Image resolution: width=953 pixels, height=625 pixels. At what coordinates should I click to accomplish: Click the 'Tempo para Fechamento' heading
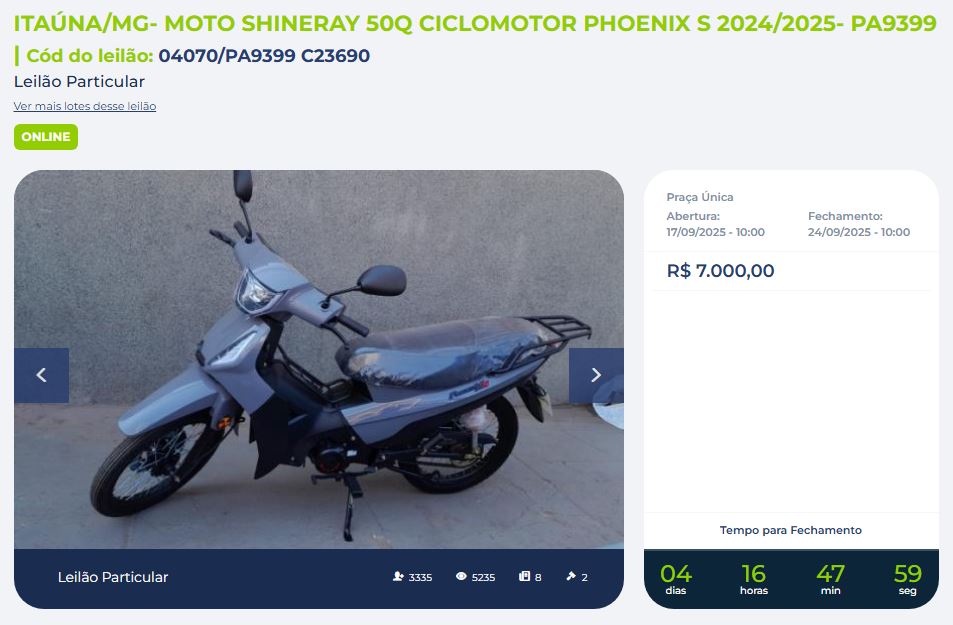point(791,530)
